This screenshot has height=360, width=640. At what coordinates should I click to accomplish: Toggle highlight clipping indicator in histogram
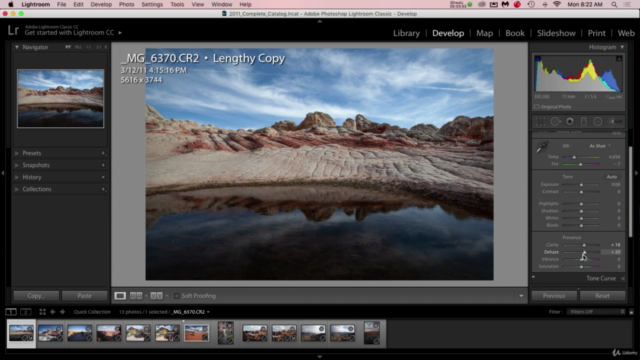point(619,59)
